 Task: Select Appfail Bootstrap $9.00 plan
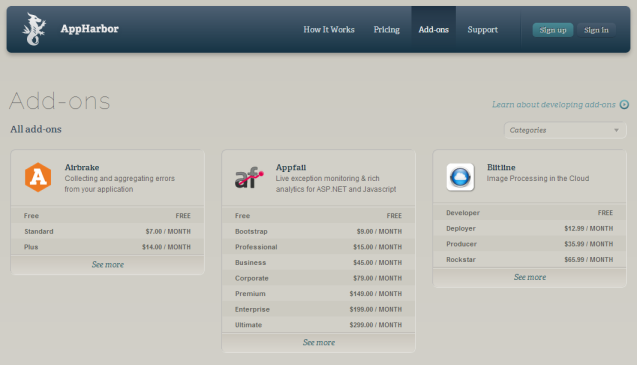319,231
